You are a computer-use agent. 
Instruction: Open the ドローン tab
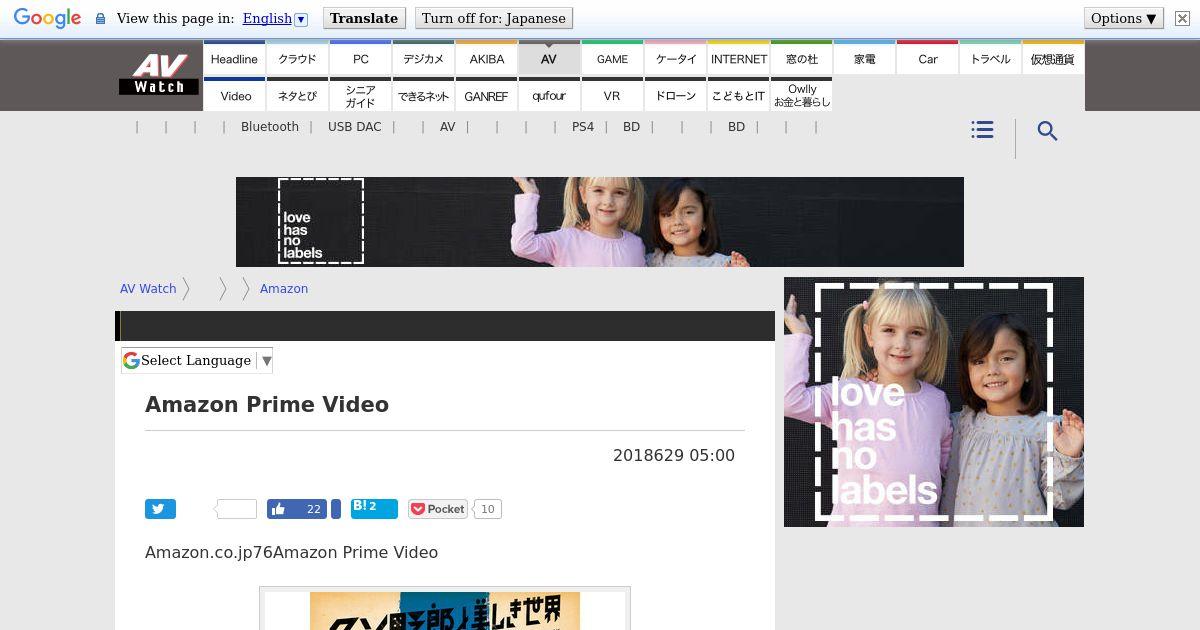675,95
